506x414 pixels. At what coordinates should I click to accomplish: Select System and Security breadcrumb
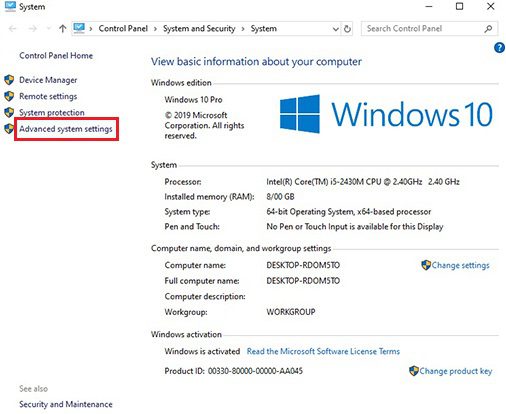199,29
